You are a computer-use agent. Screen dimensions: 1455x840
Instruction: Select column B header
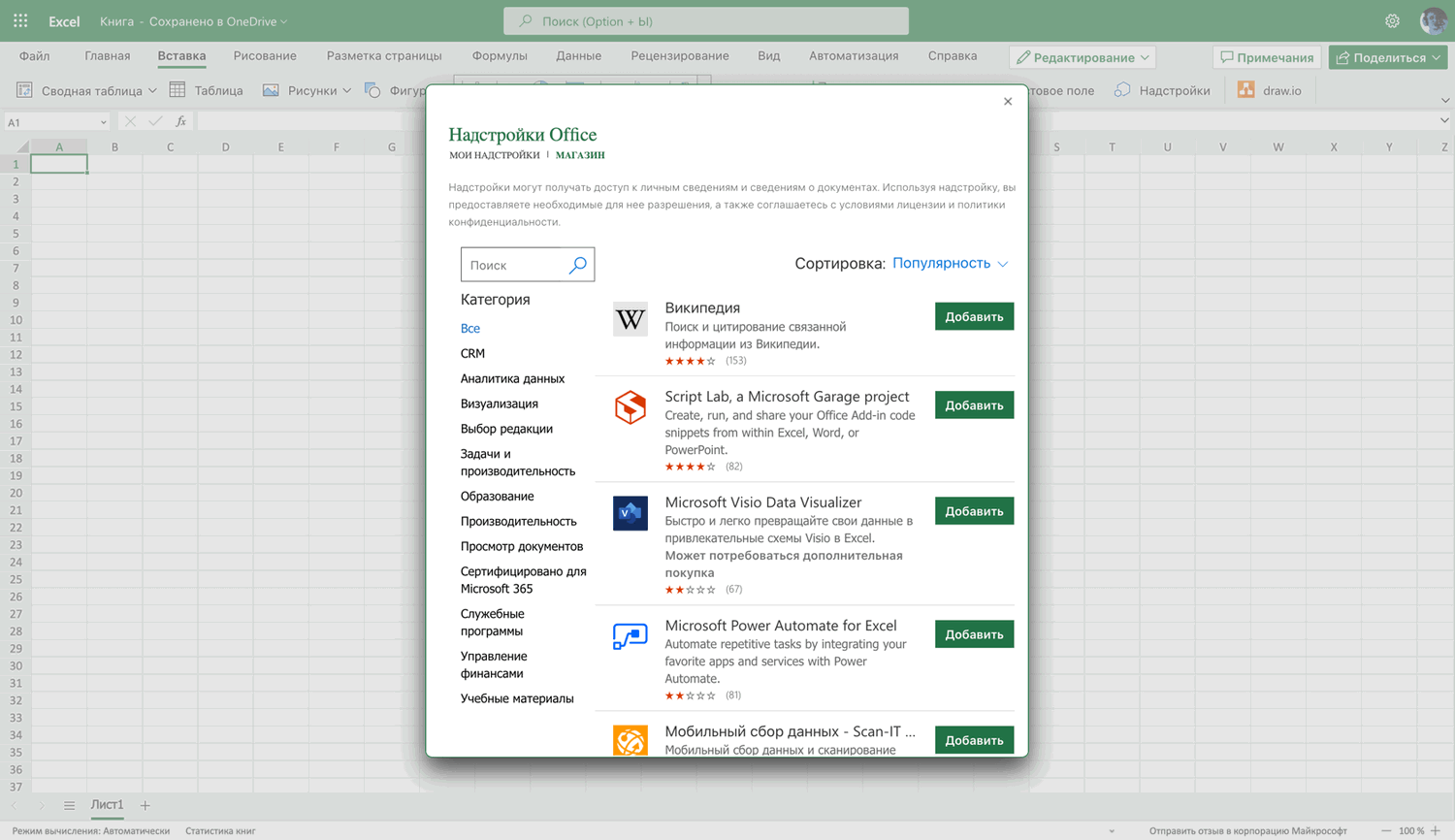tap(114, 146)
